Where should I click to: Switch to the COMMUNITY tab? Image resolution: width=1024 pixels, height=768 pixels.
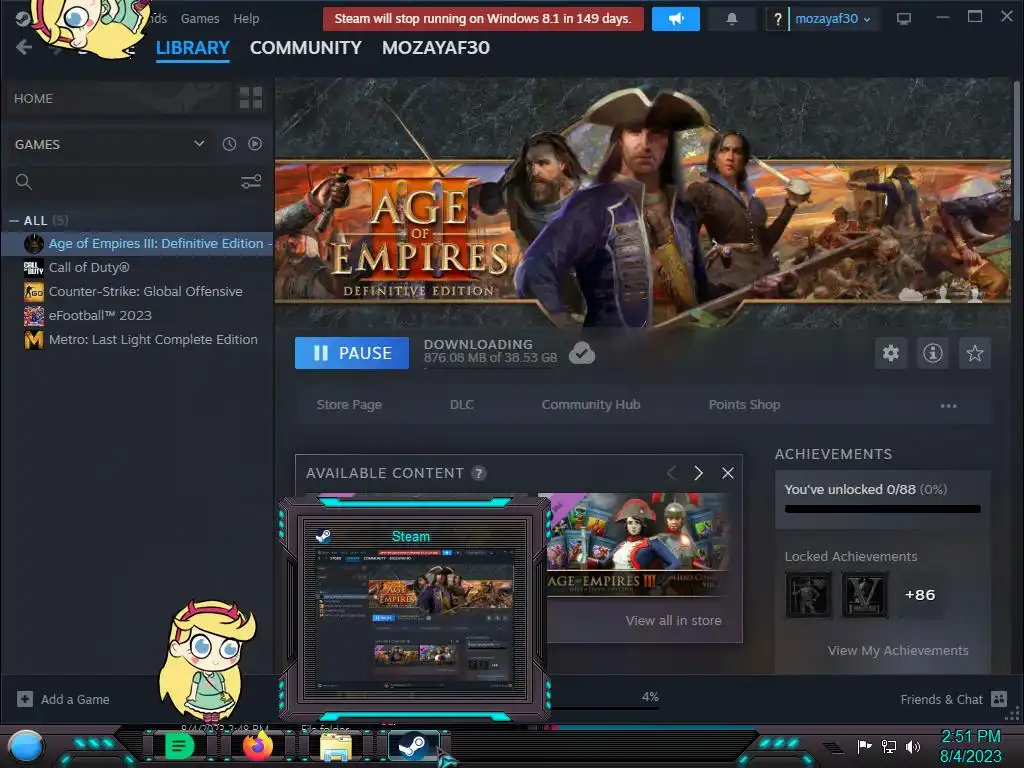coord(306,48)
